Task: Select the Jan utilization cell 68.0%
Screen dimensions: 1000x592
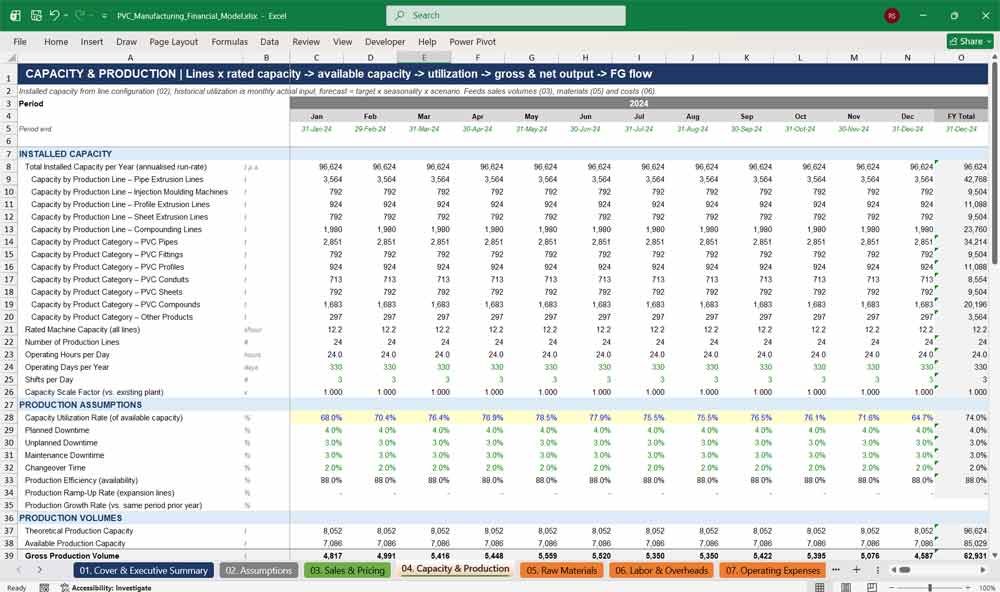Action: tap(316, 418)
